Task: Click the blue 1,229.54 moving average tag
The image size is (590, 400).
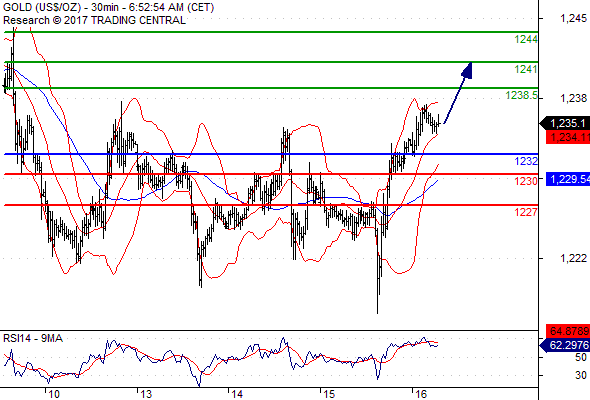Action: coord(568,179)
